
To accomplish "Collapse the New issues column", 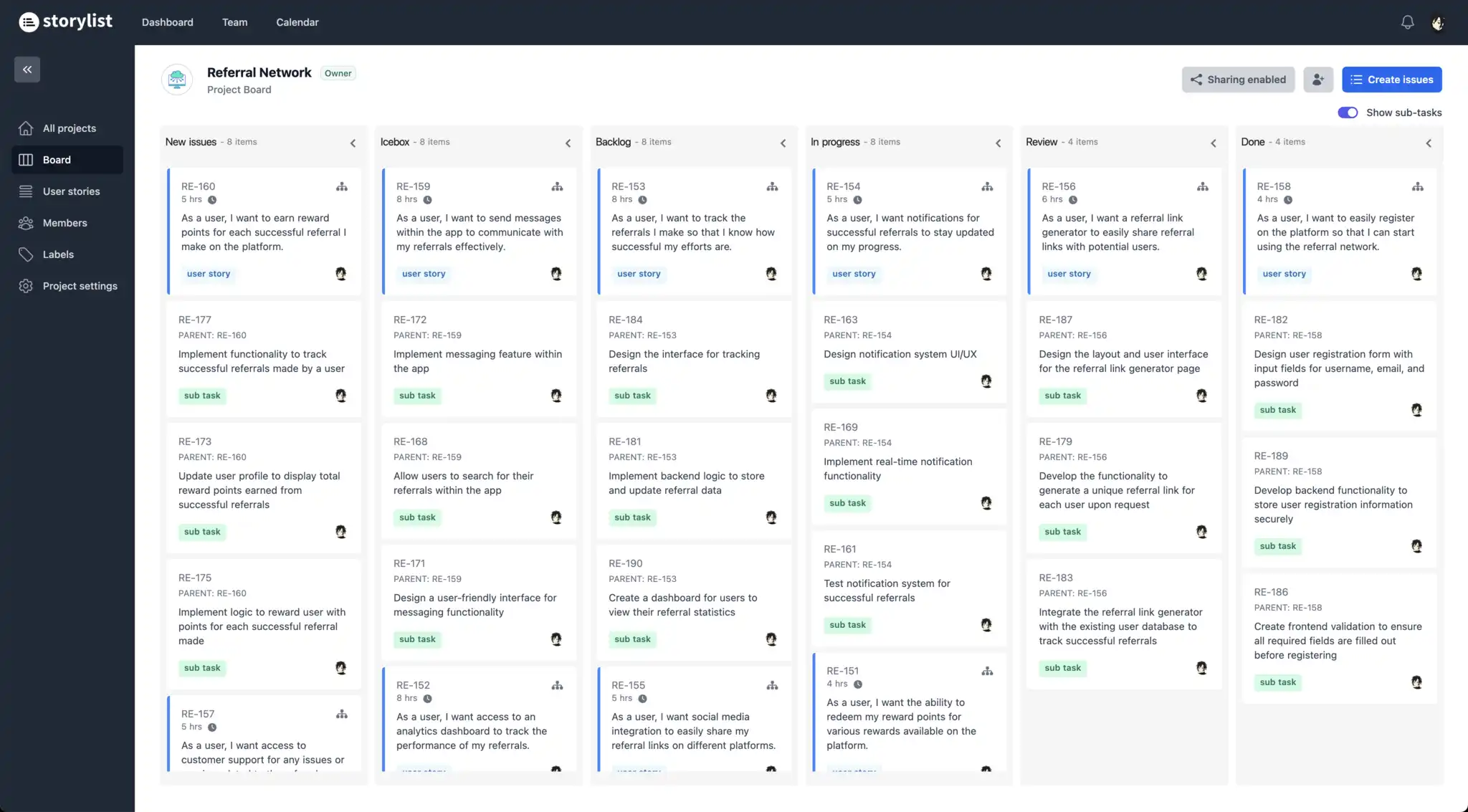I will point(353,143).
